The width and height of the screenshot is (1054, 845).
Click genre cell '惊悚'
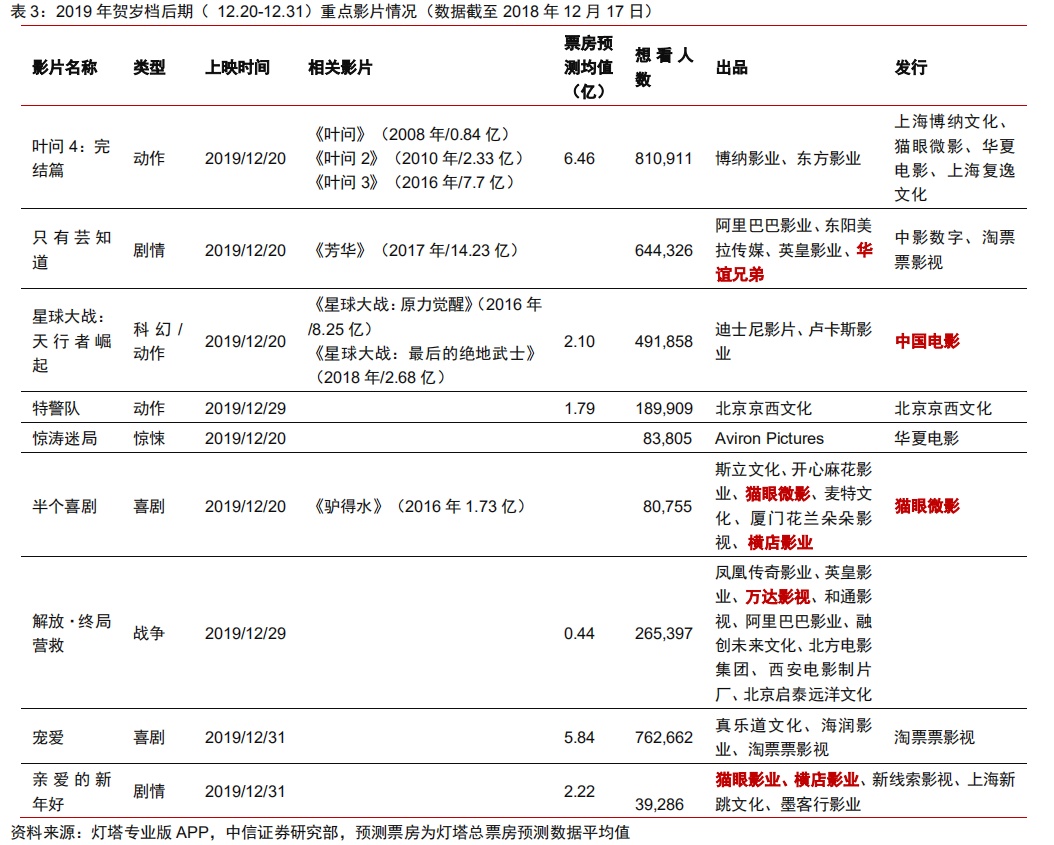coord(149,438)
